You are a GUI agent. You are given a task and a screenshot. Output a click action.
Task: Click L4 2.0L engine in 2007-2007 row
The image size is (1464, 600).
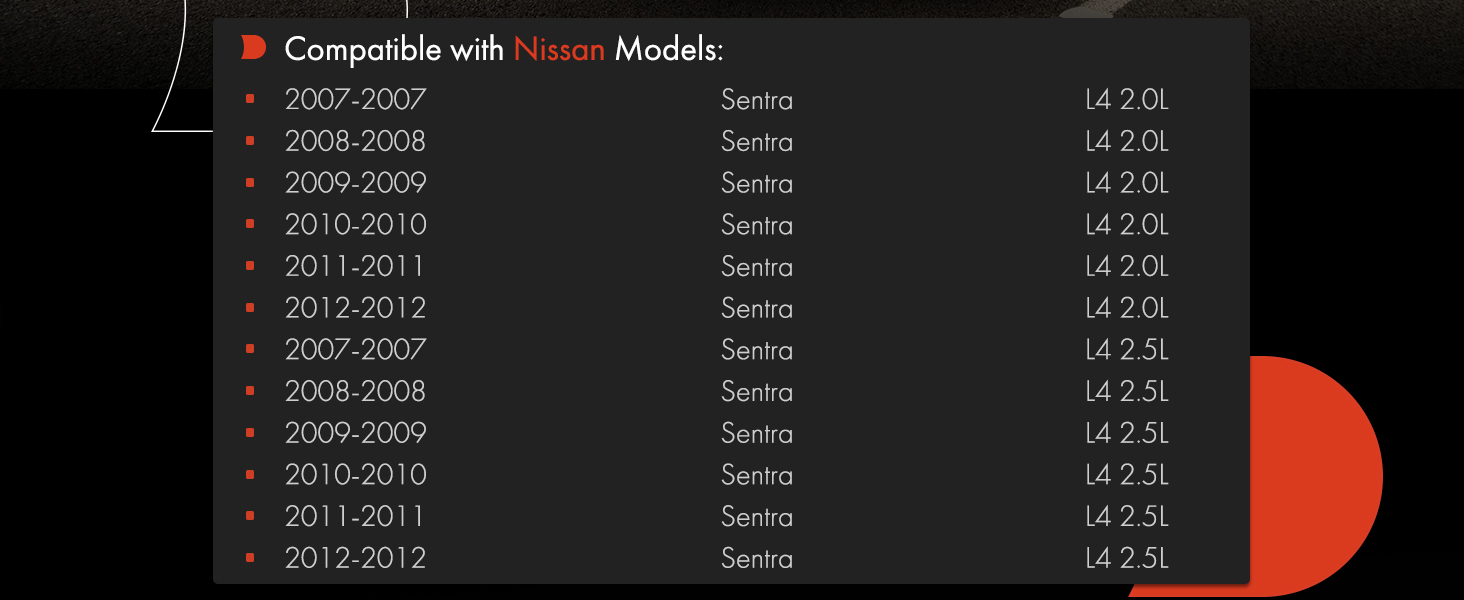[1127, 101]
